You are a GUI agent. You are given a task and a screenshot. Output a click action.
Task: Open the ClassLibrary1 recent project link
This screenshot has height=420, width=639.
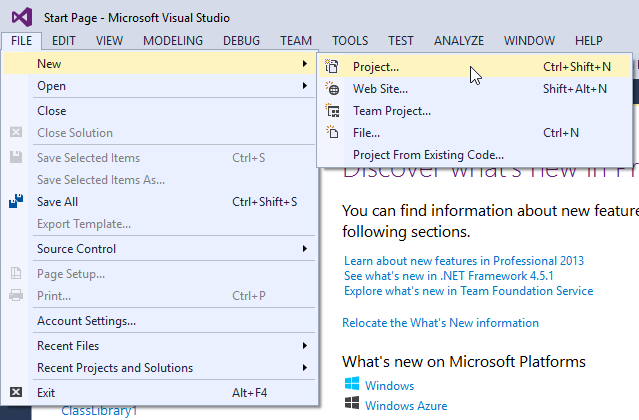(x=99, y=411)
